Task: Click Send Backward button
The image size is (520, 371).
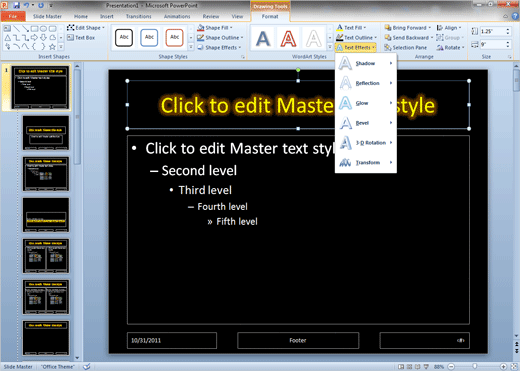Action: point(409,38)
